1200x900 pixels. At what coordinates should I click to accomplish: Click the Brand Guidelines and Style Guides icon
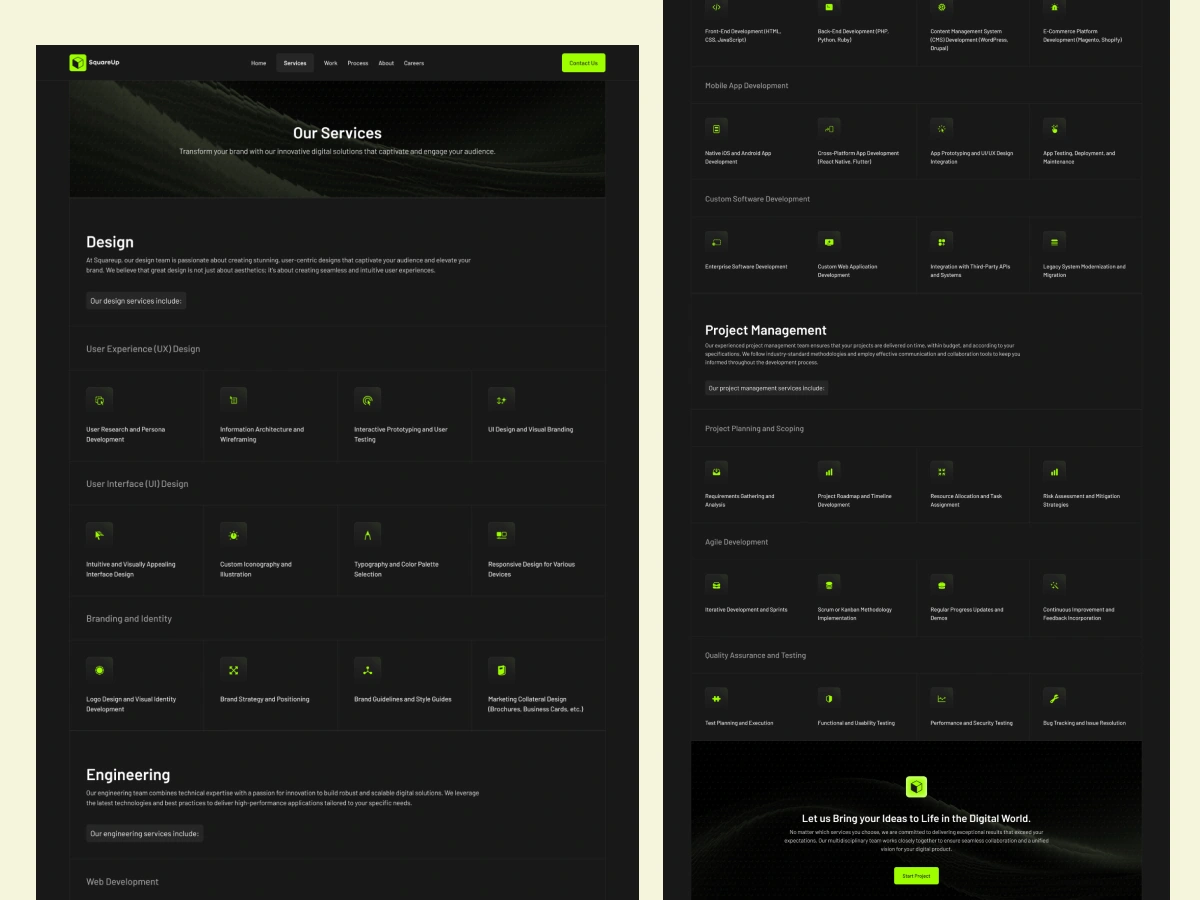coord(367,670)
